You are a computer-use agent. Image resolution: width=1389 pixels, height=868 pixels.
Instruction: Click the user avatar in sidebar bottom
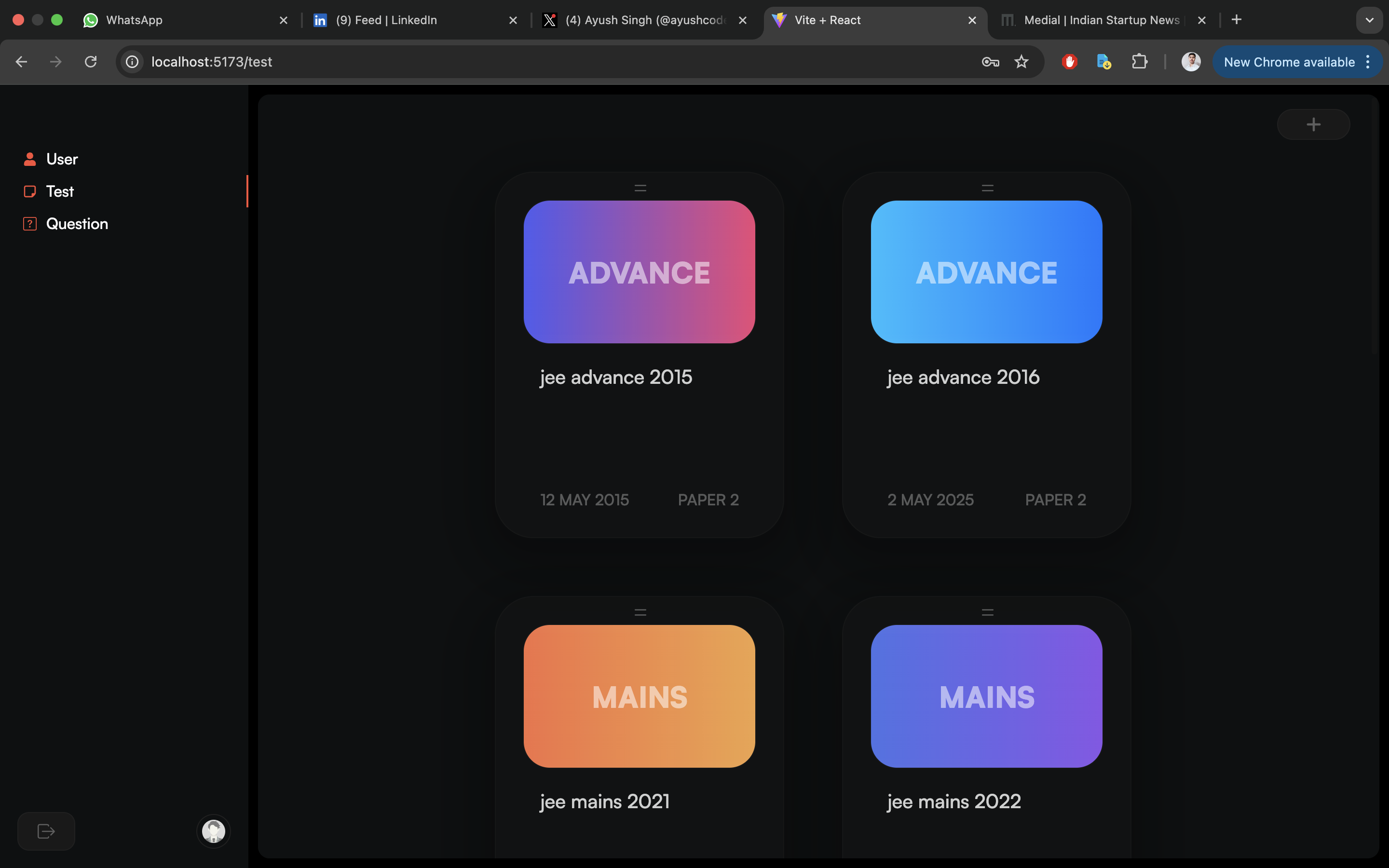[x=214, y=831]
